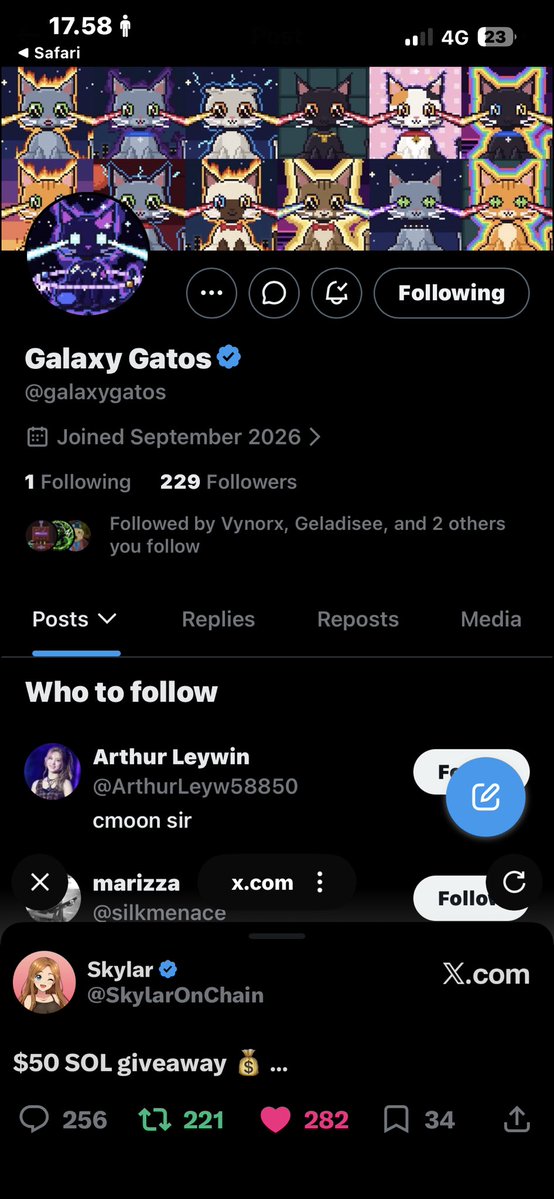
Task: Open the x.com vertical dots menu
Action: pyautogui.click(x=320, y=882)
